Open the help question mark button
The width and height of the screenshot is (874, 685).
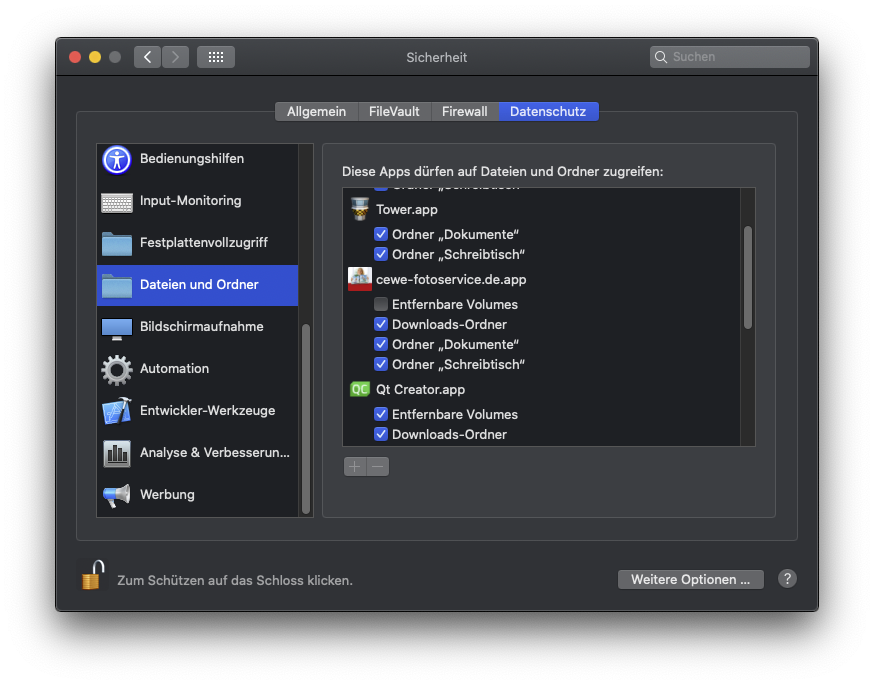787,579
